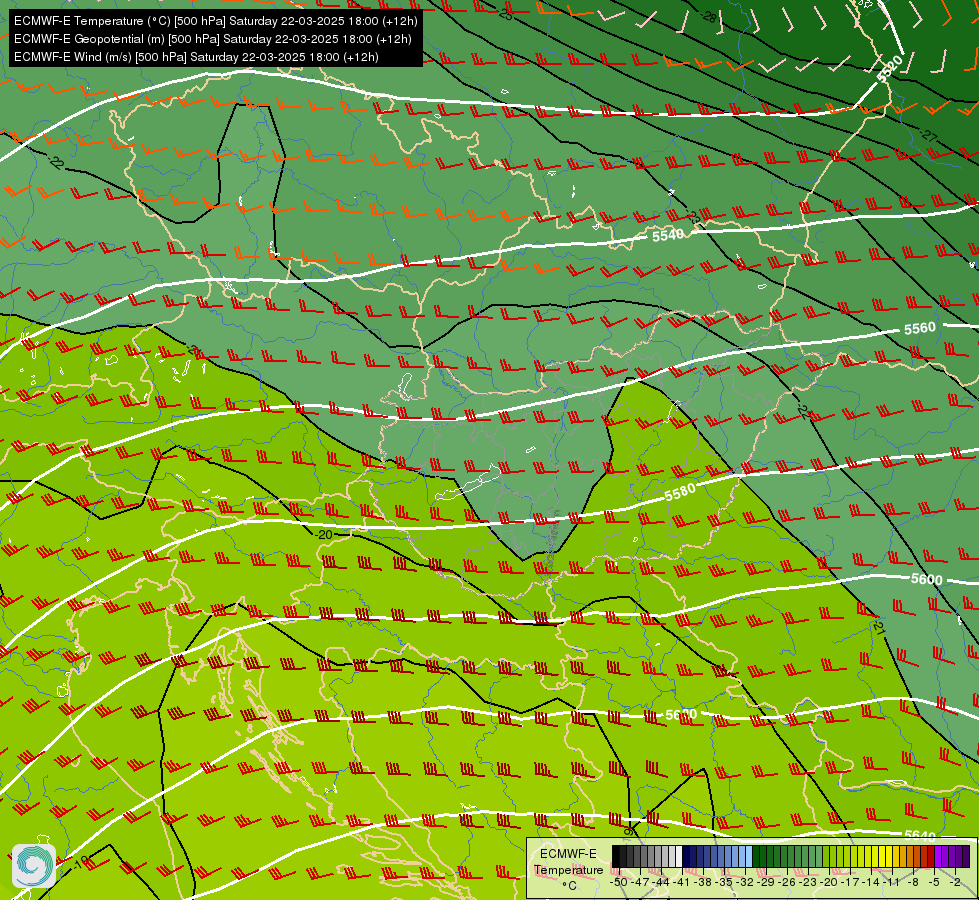The width and height of the screenshot is (979, 900).
Task: Click the -17 legend tick label
Action: (x=850, y=882)
